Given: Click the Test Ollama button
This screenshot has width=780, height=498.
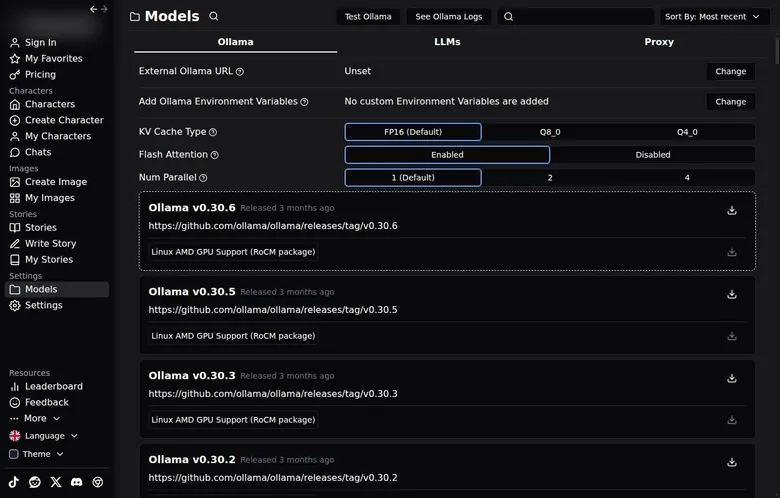Looking at the screenshot, I should (368, 16).
